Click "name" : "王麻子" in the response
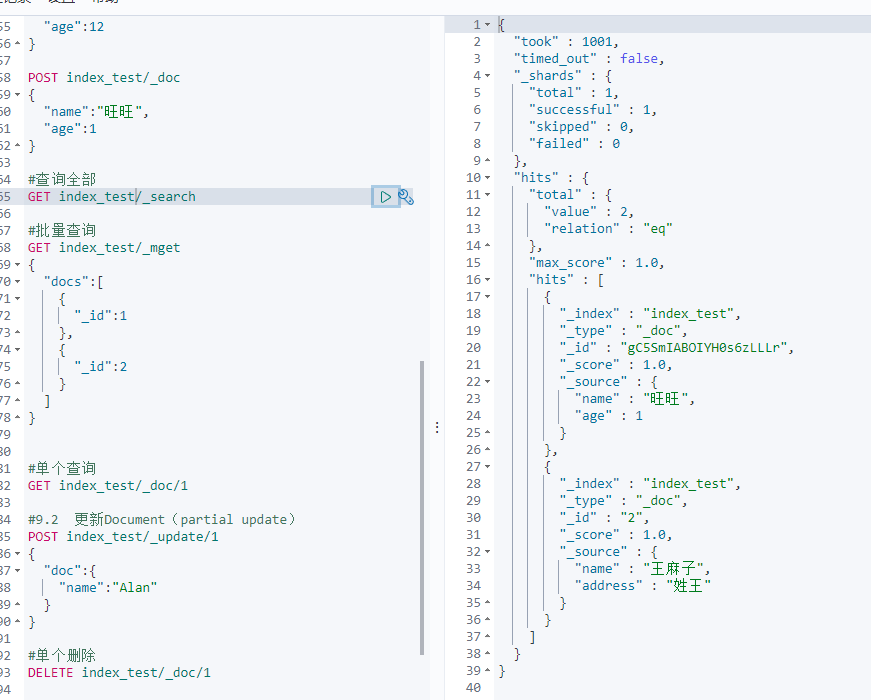The width and height of the screenshot is (871, 700). point(642,569)
